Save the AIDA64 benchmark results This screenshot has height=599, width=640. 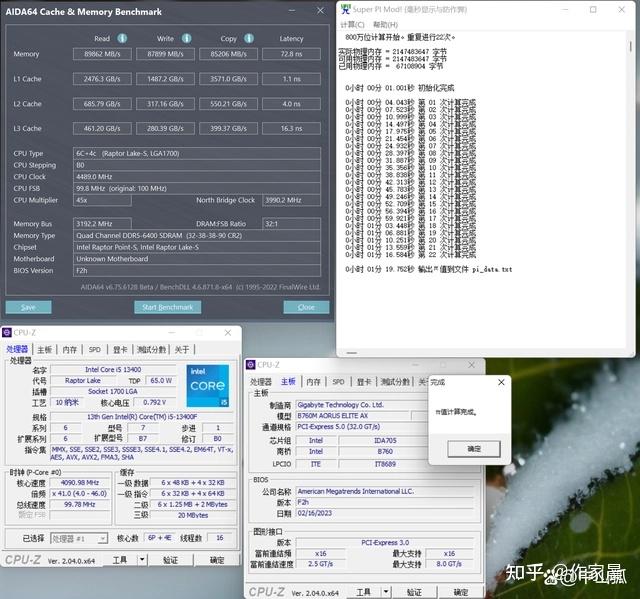click(28, 307)
